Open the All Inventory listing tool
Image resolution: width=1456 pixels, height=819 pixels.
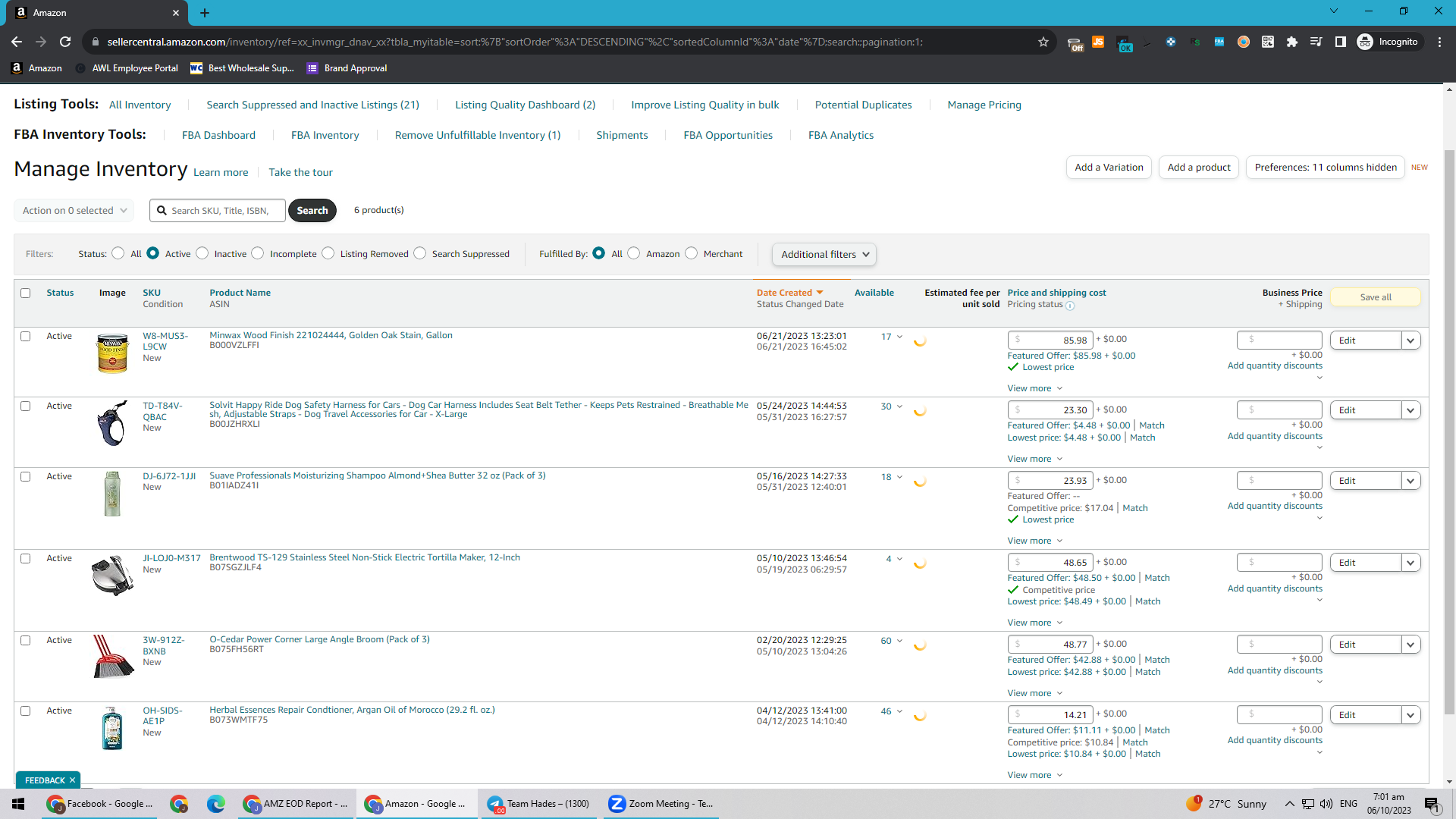click(140, 105)
